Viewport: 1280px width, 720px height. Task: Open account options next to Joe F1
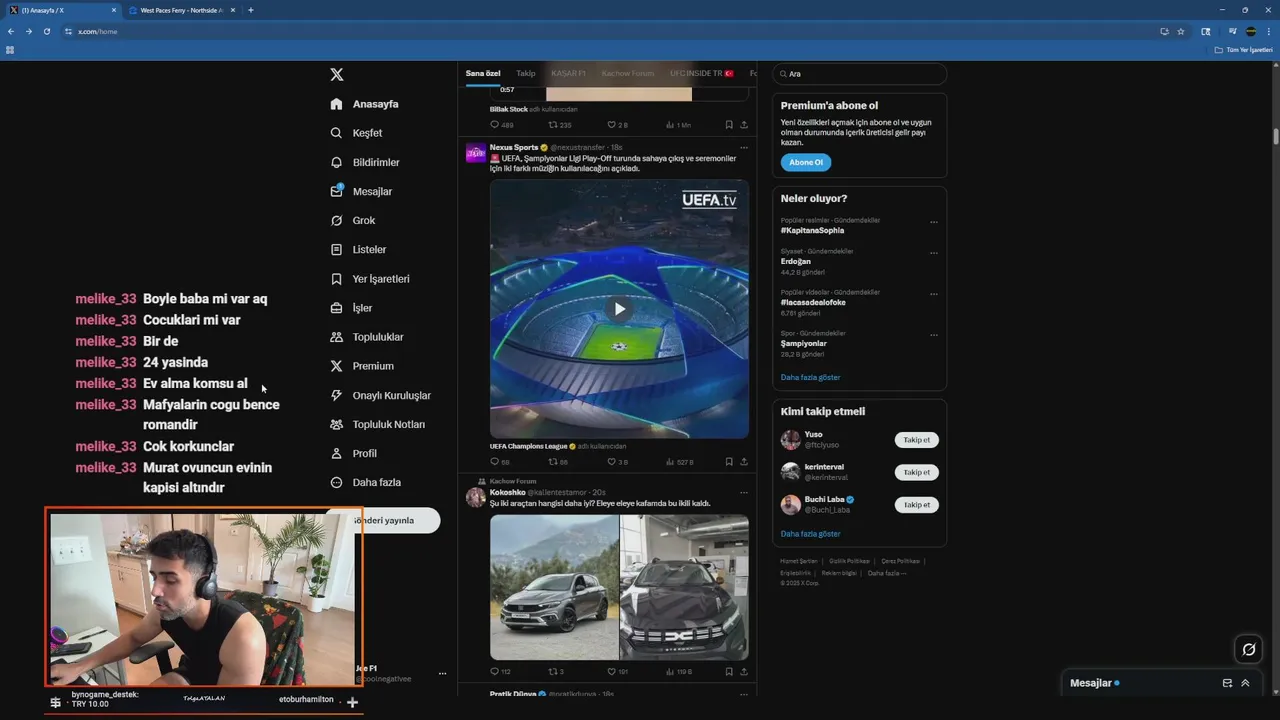point(442,674)
